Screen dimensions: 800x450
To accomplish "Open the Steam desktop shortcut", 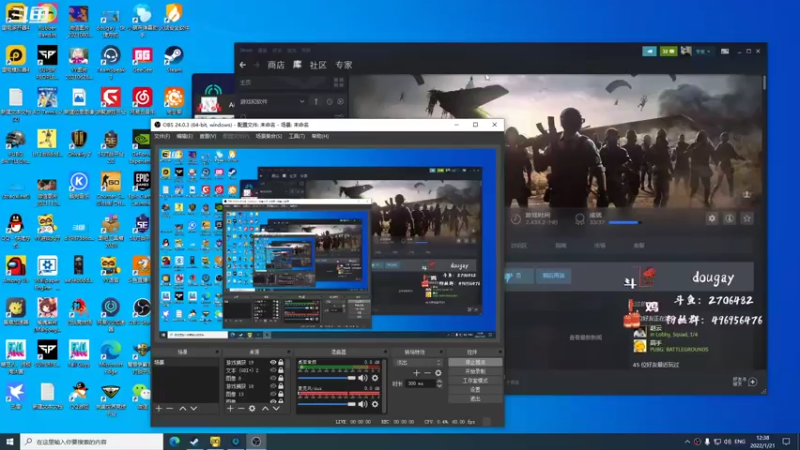I will click(x=174, y=60).
